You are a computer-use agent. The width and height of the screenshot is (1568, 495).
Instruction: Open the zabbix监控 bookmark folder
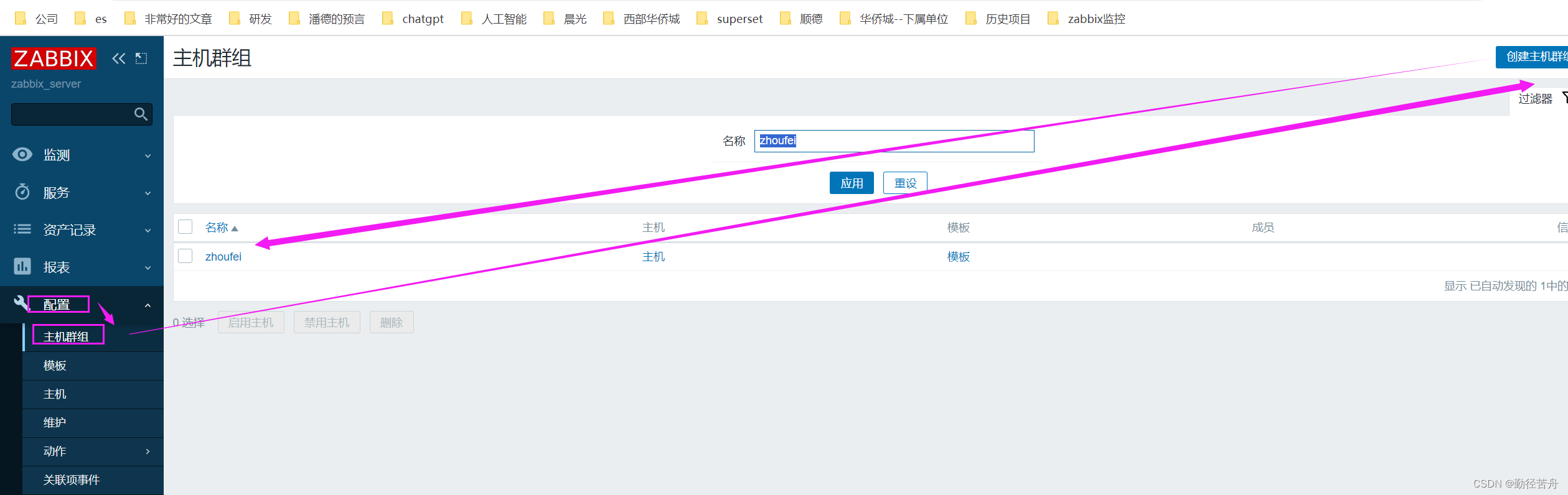click(x=1087, y=19)
